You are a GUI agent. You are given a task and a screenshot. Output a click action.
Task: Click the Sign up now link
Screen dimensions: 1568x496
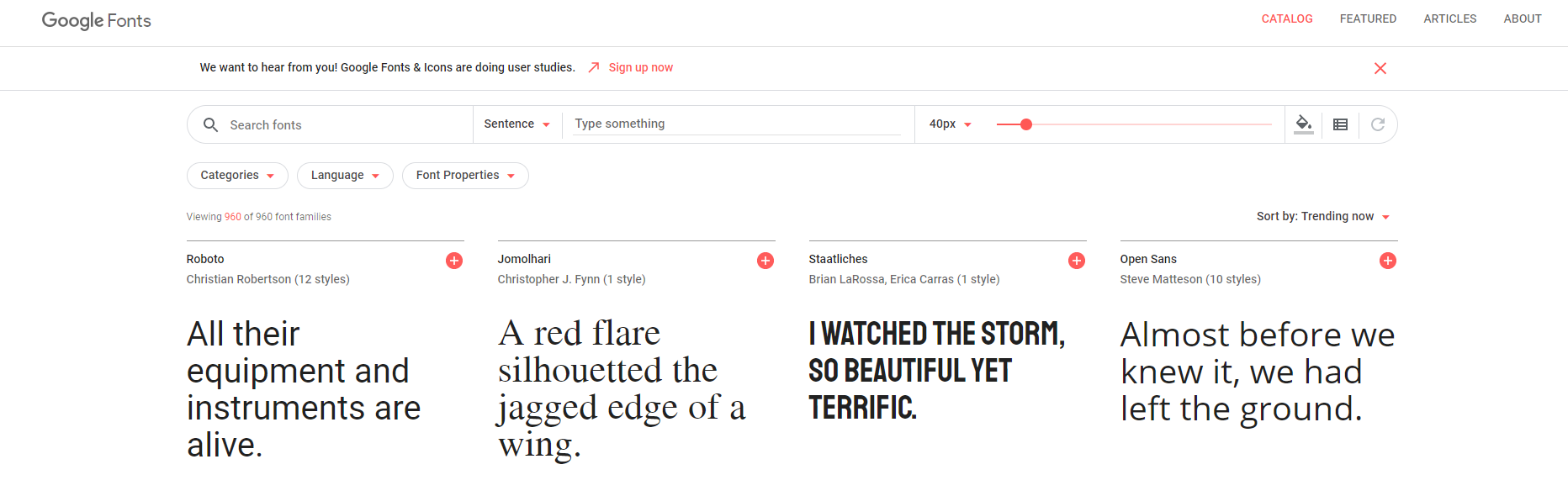coord(641,67)
